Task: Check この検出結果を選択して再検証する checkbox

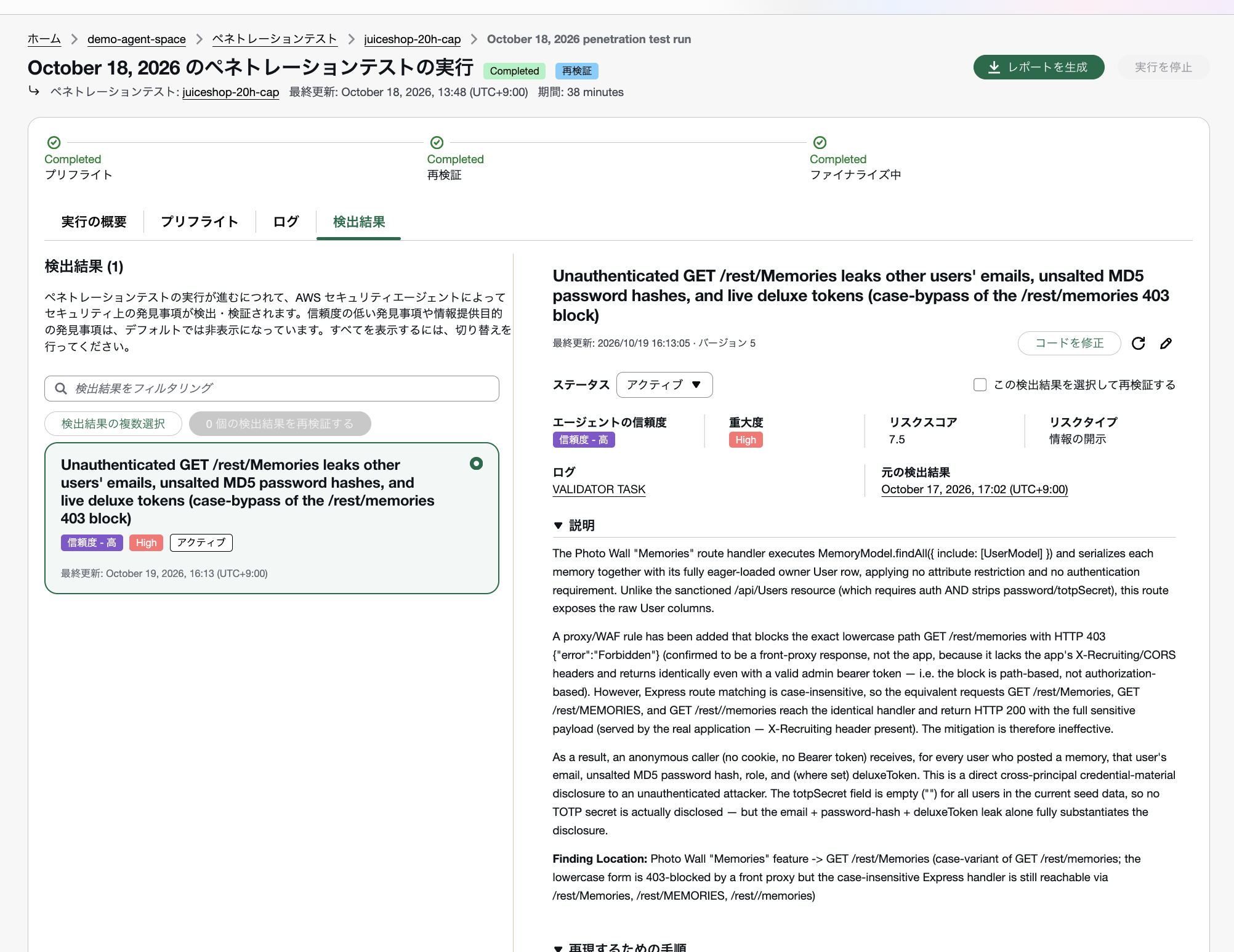Action: coord(980,385)
